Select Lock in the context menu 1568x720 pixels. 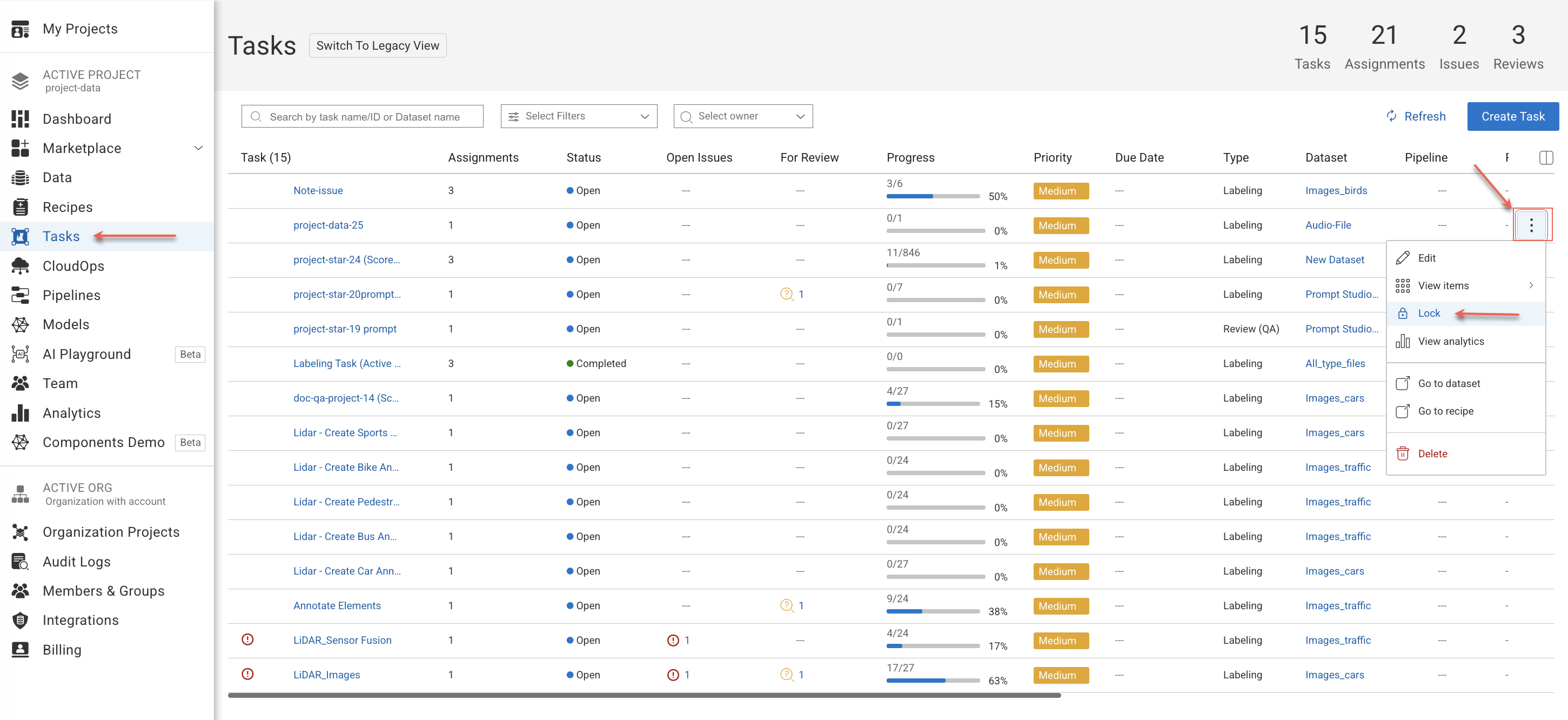click(1465, 313)
